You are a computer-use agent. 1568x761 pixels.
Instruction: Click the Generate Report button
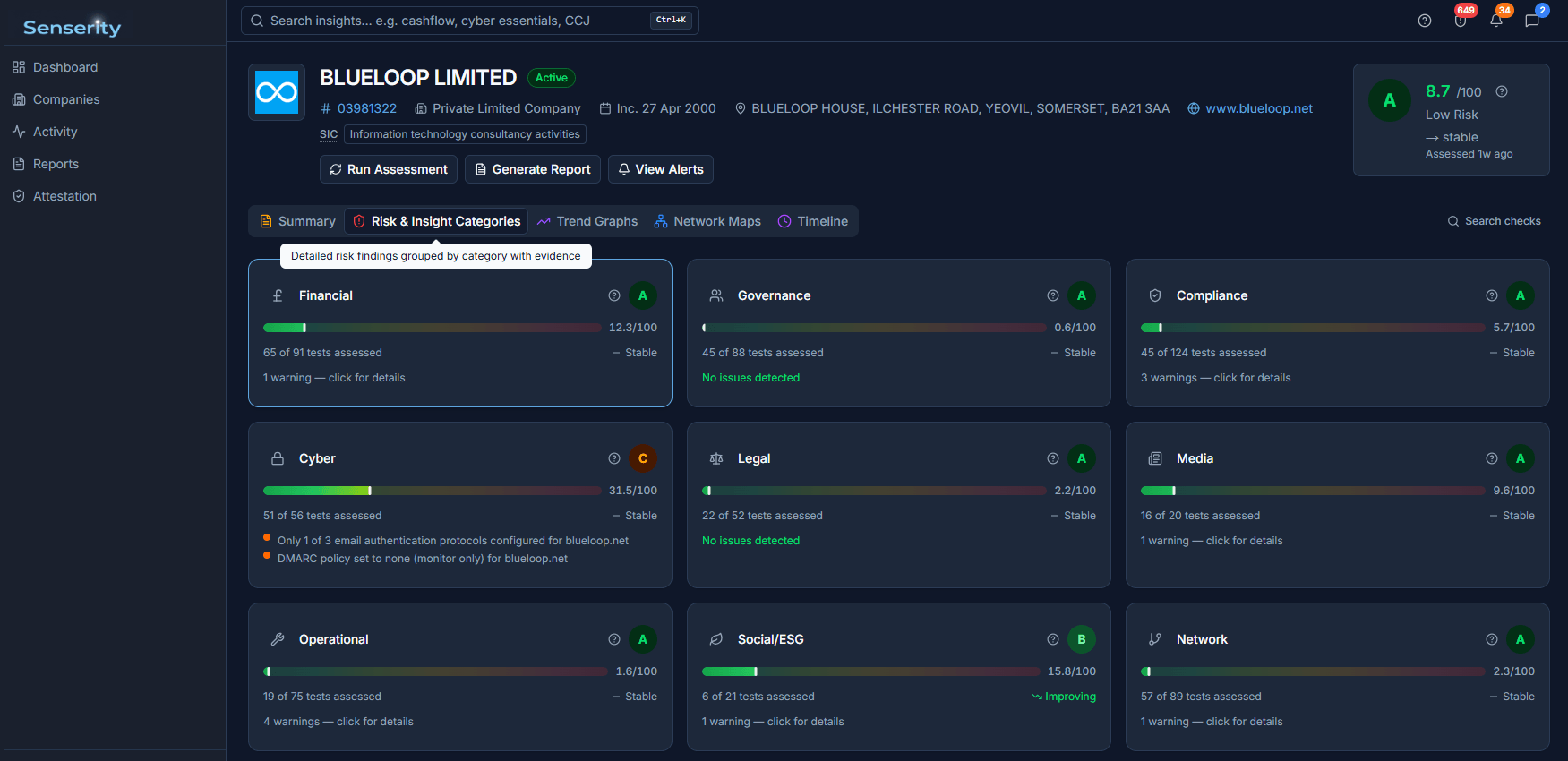click(x=533, y=169)
